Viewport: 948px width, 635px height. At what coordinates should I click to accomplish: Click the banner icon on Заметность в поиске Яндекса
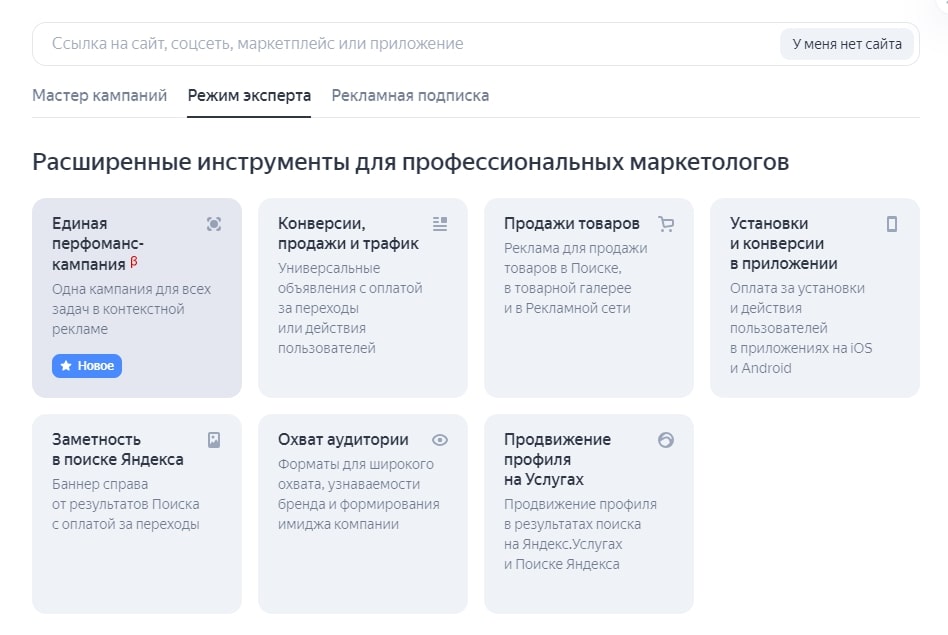214,440
